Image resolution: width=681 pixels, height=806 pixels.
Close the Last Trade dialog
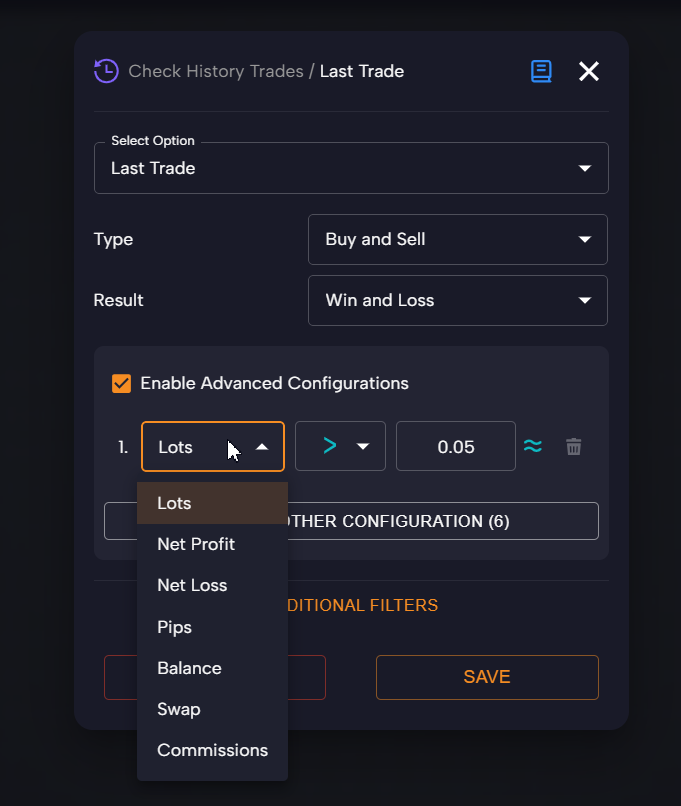tap(589, 71)
